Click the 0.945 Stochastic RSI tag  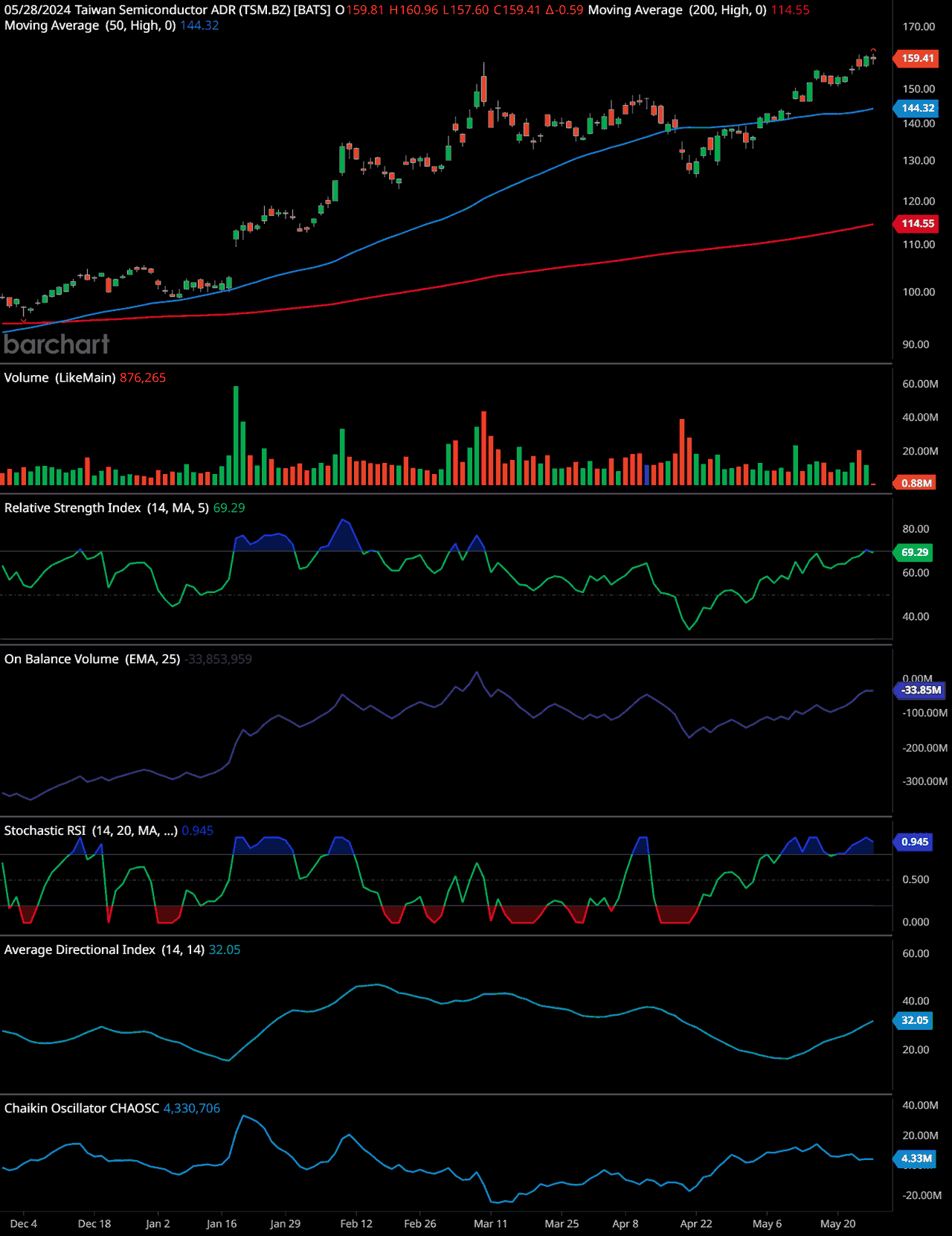tap(914, 842)
